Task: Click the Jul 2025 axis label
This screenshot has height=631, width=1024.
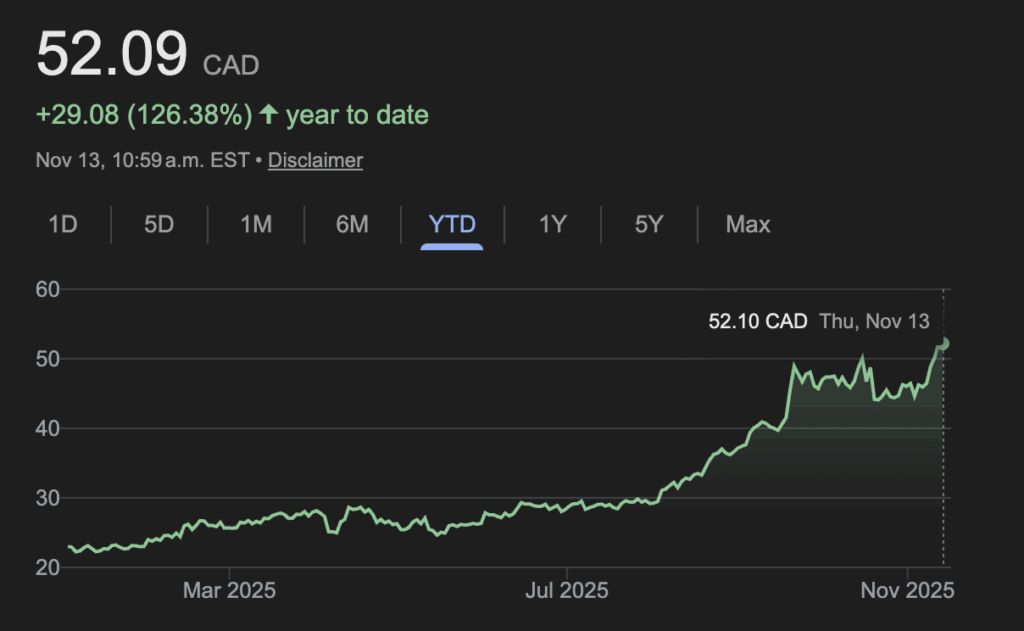Action: coord(566,592)
